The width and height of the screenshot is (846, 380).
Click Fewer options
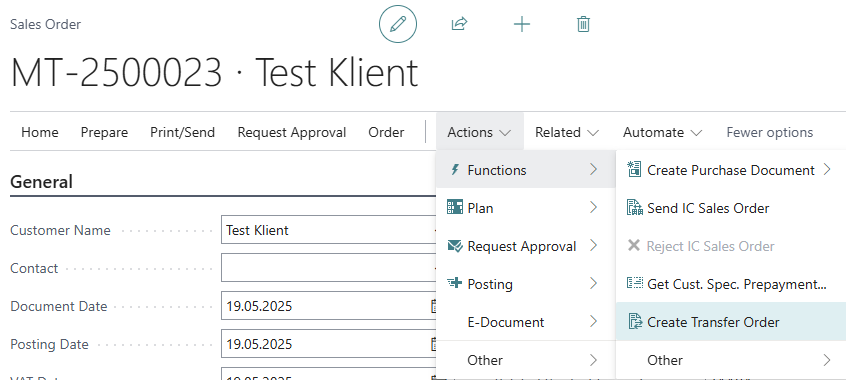point(770,132)
